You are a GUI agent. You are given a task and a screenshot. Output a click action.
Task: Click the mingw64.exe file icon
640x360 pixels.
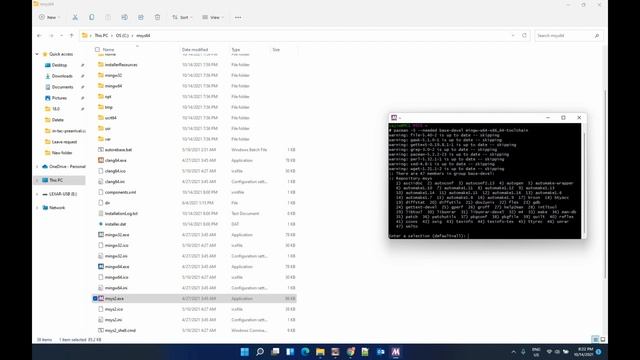coord(101,267)
